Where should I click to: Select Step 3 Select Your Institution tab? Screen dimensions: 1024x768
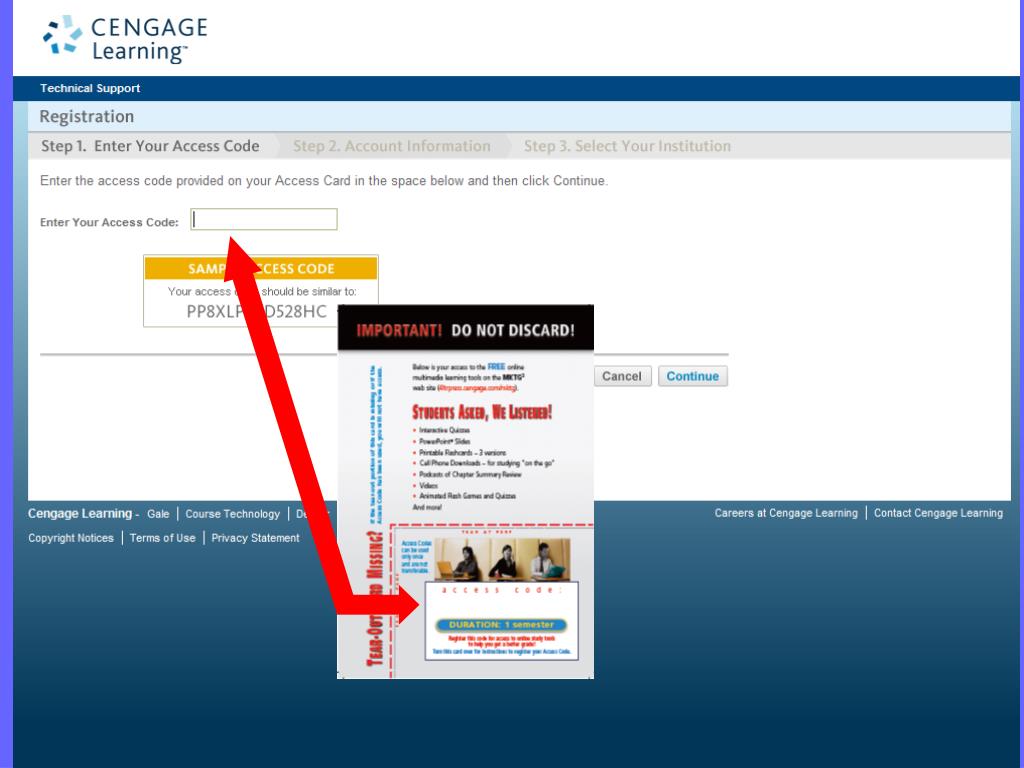pos(627,146)
